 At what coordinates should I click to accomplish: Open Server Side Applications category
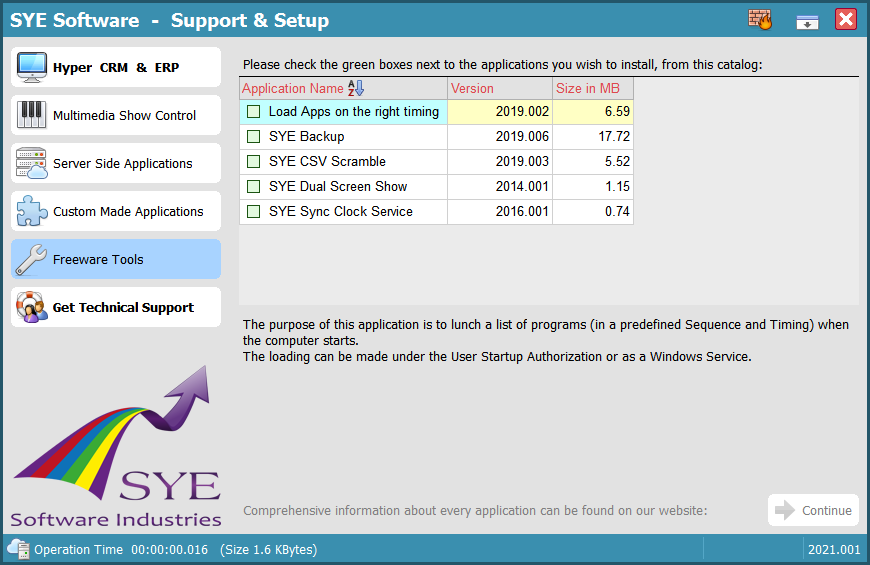point(116,163)
